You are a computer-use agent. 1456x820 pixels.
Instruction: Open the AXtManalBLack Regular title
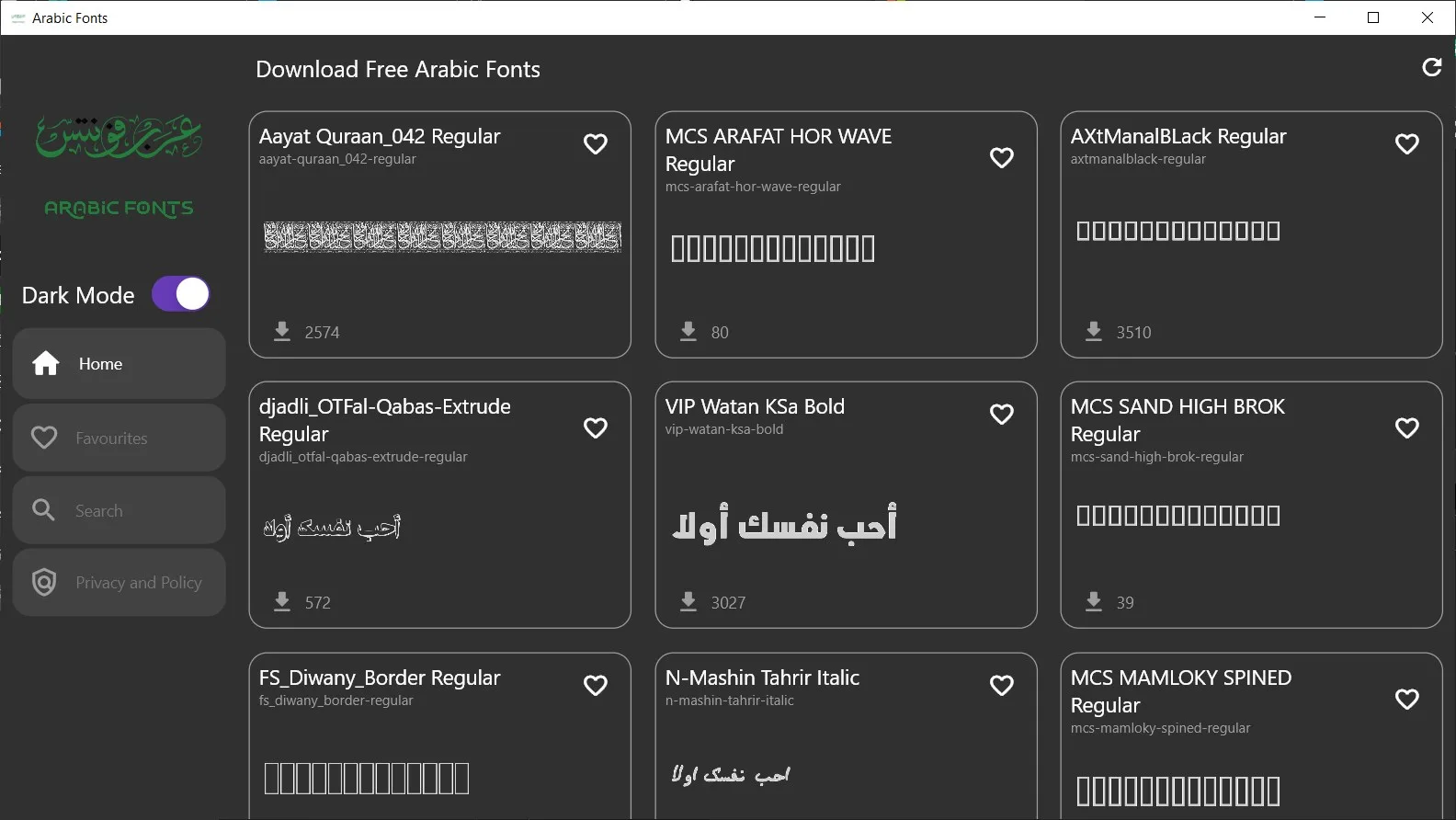coord(1178,136)
